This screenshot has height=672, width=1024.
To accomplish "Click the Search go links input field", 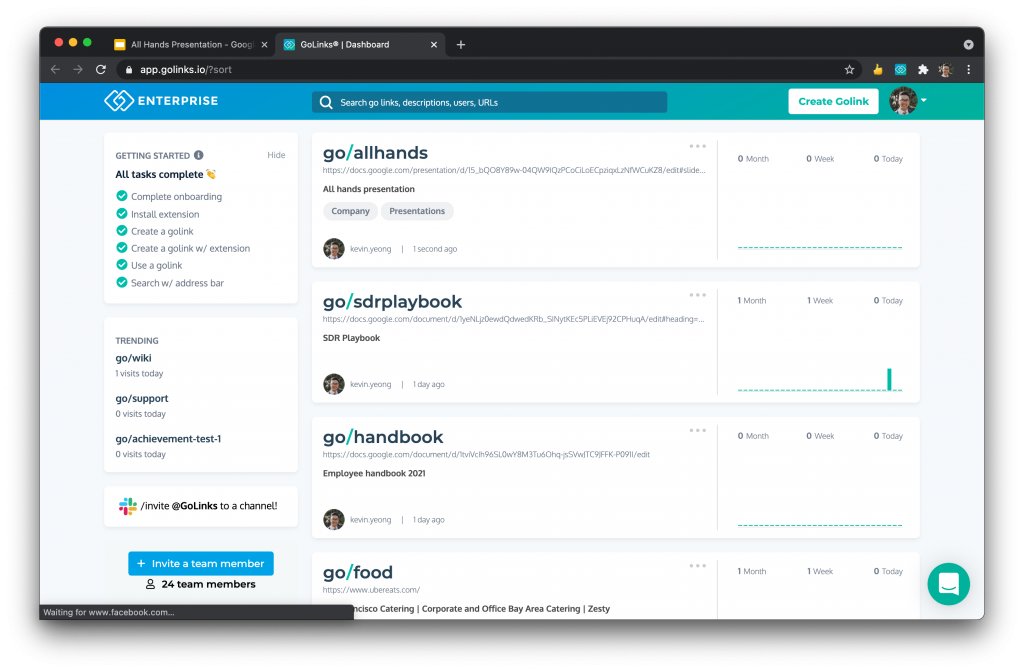I will (x=490, y=102).
